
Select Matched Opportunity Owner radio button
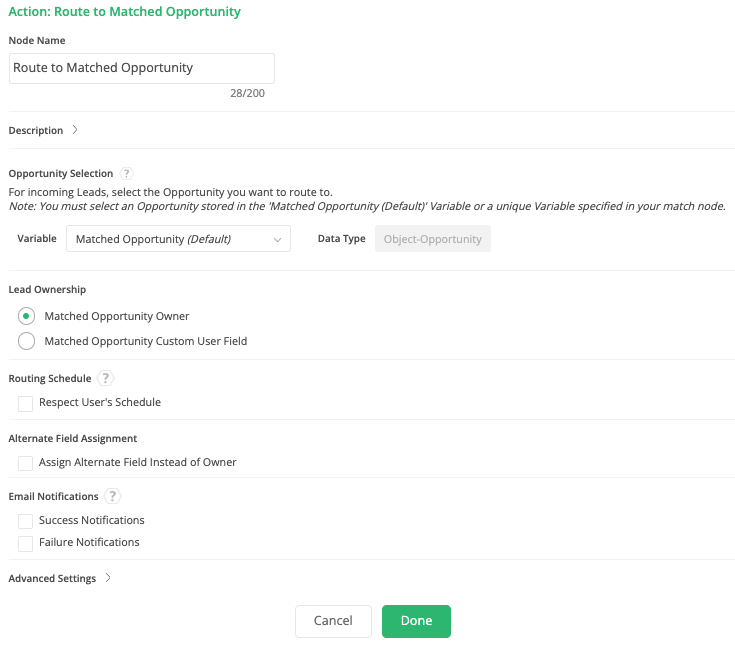click(x=26, y=316)
